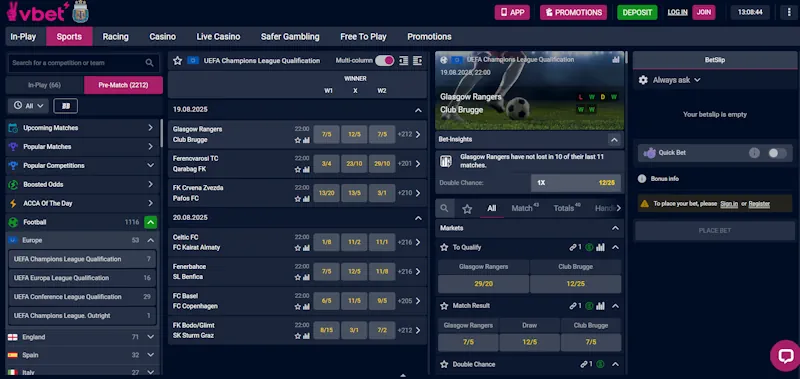Image resolution: width=800 pixels, height=379 pixels.
Task: Pick Celtic FC win odds 1/8
Action: (x=327, y=242)
